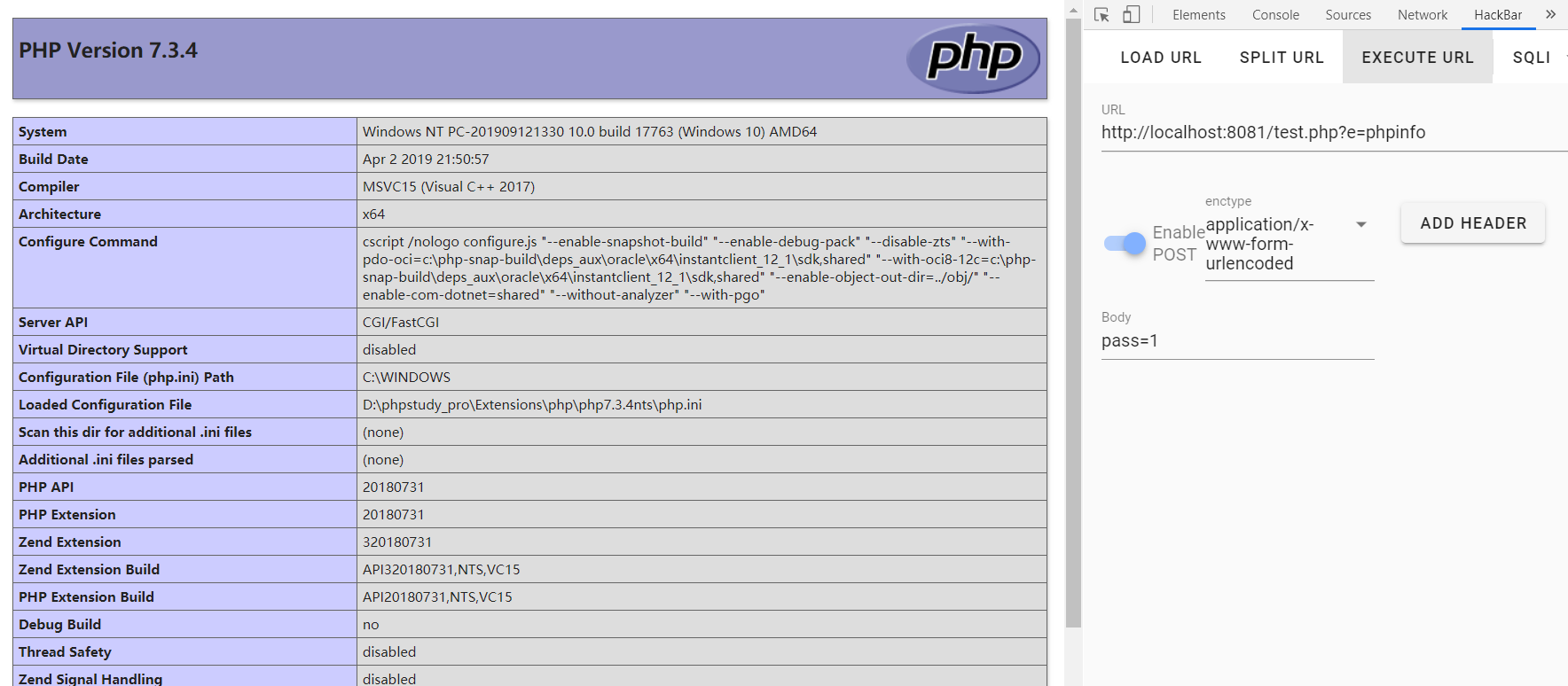Click the ADD HEADER button
1568x686 pixels.
pos(1473,223)
